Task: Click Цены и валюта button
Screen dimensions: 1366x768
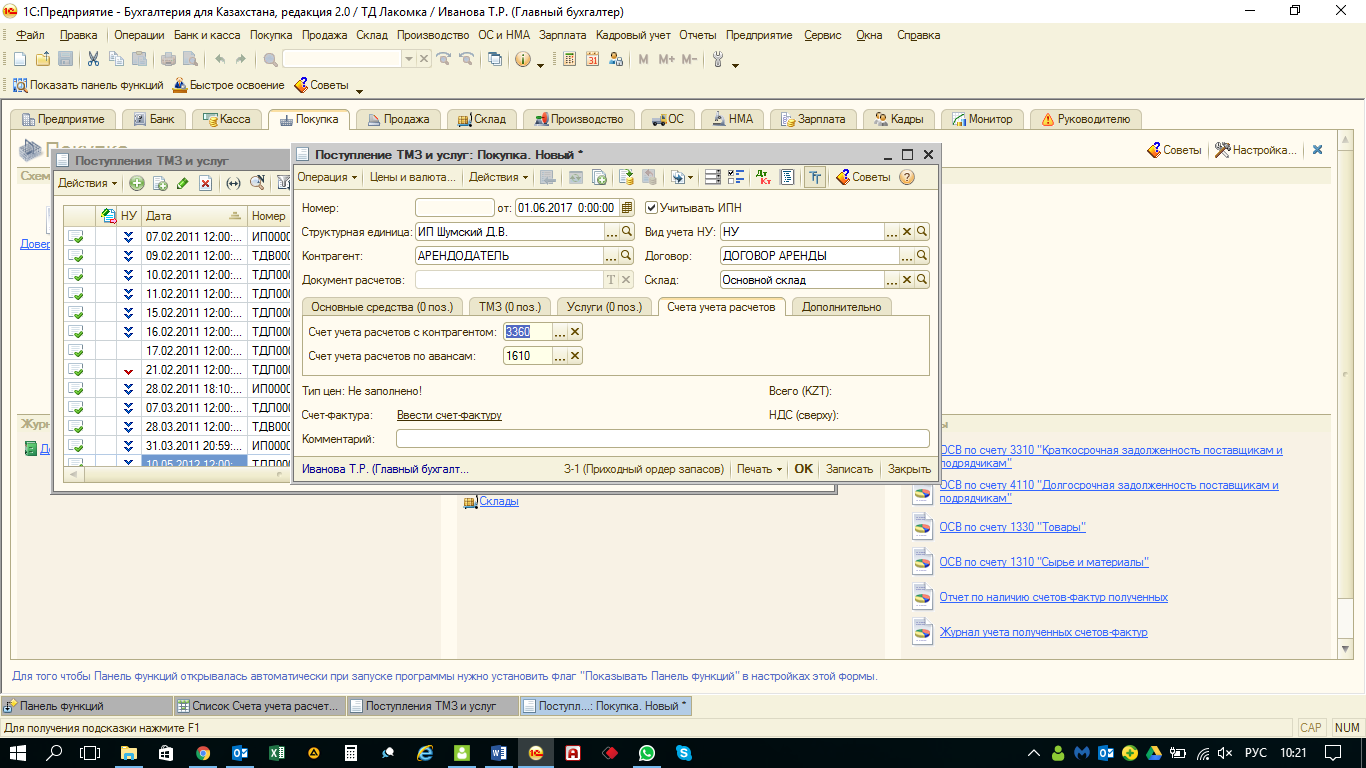Action: pyautogui.click(x=413, y=177)
